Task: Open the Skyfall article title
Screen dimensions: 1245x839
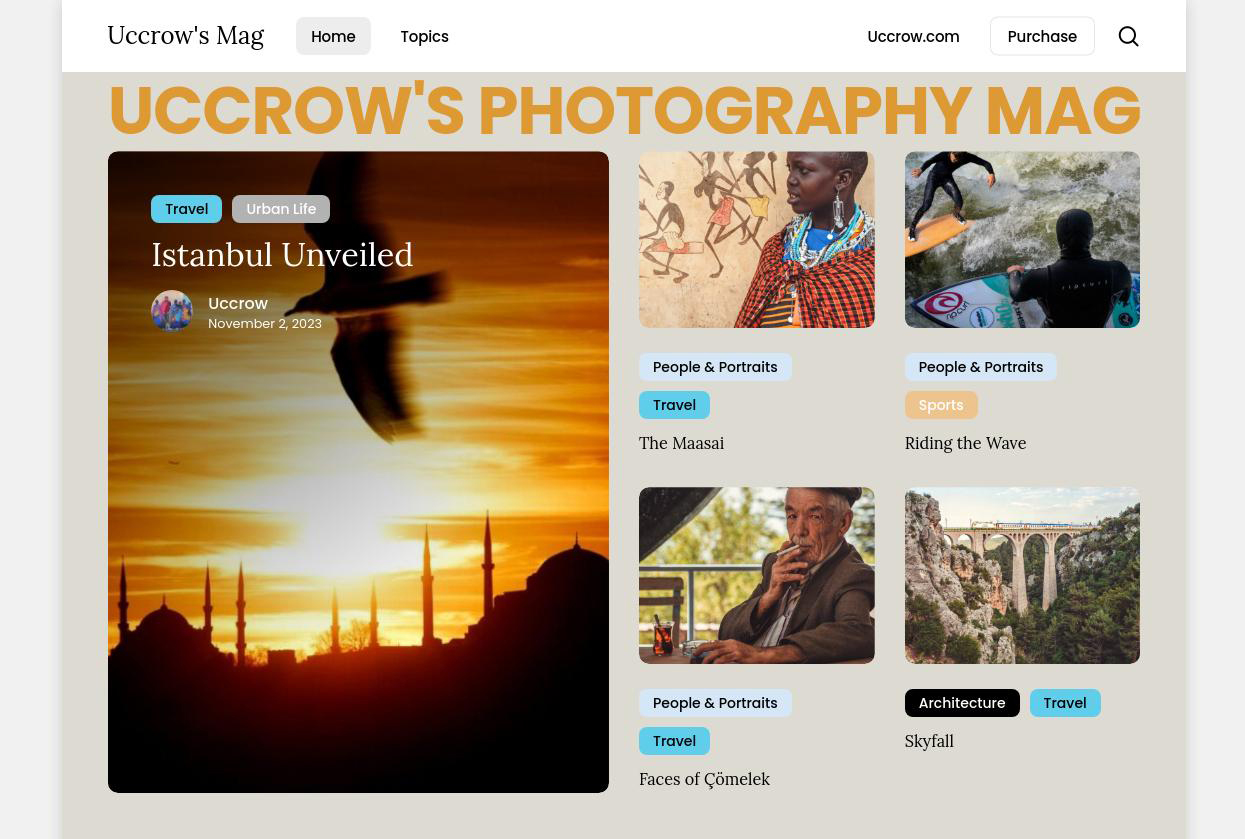Action: coord(929,741)
